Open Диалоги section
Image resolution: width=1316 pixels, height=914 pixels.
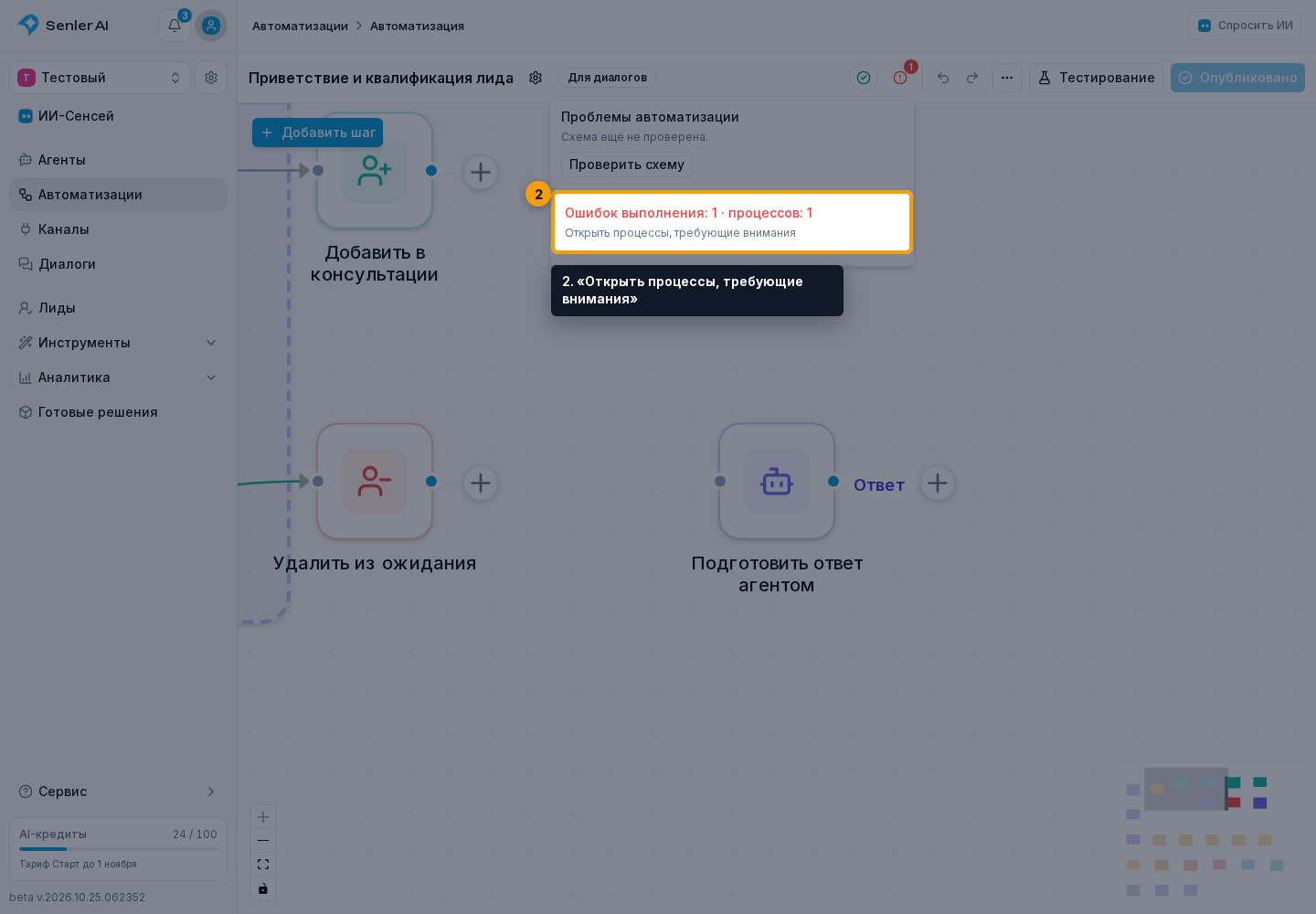(x=119, y=264)
